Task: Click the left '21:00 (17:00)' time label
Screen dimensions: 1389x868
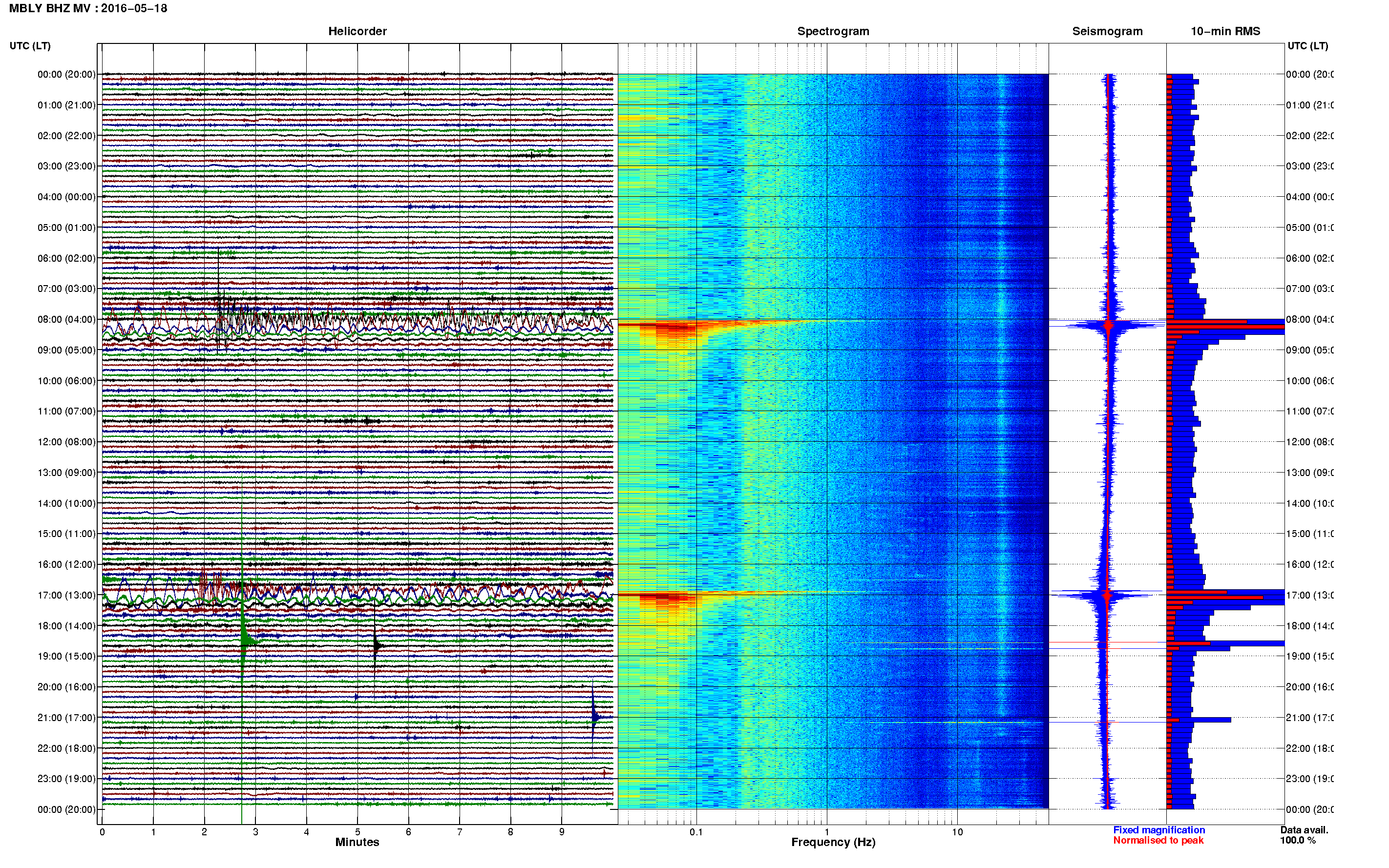Action: [x=66, y=718]
